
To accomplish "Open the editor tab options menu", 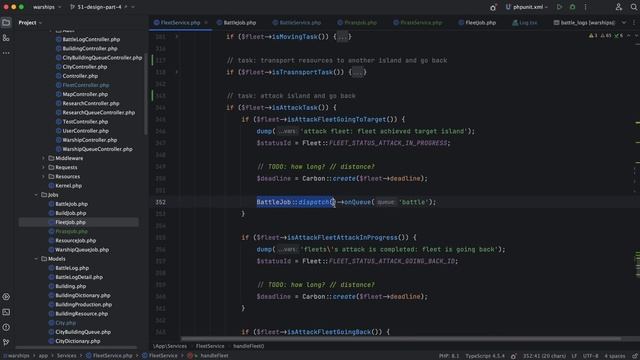I will [x=633, y=22].
